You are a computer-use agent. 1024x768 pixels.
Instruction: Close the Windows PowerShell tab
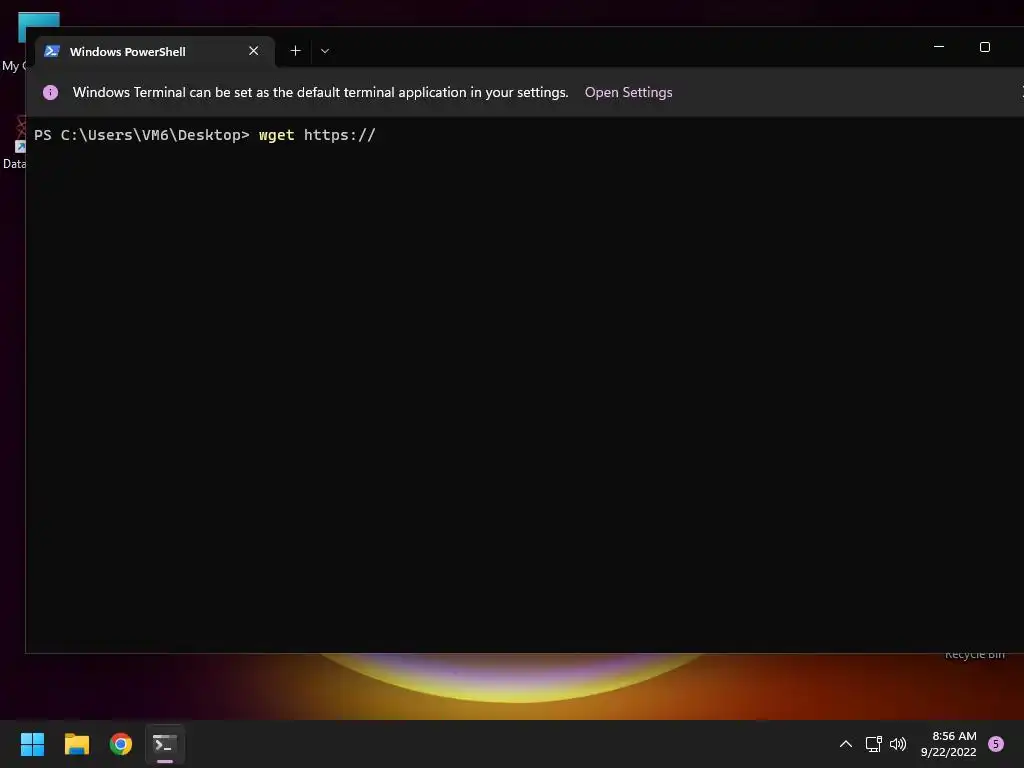coord(253,51)
